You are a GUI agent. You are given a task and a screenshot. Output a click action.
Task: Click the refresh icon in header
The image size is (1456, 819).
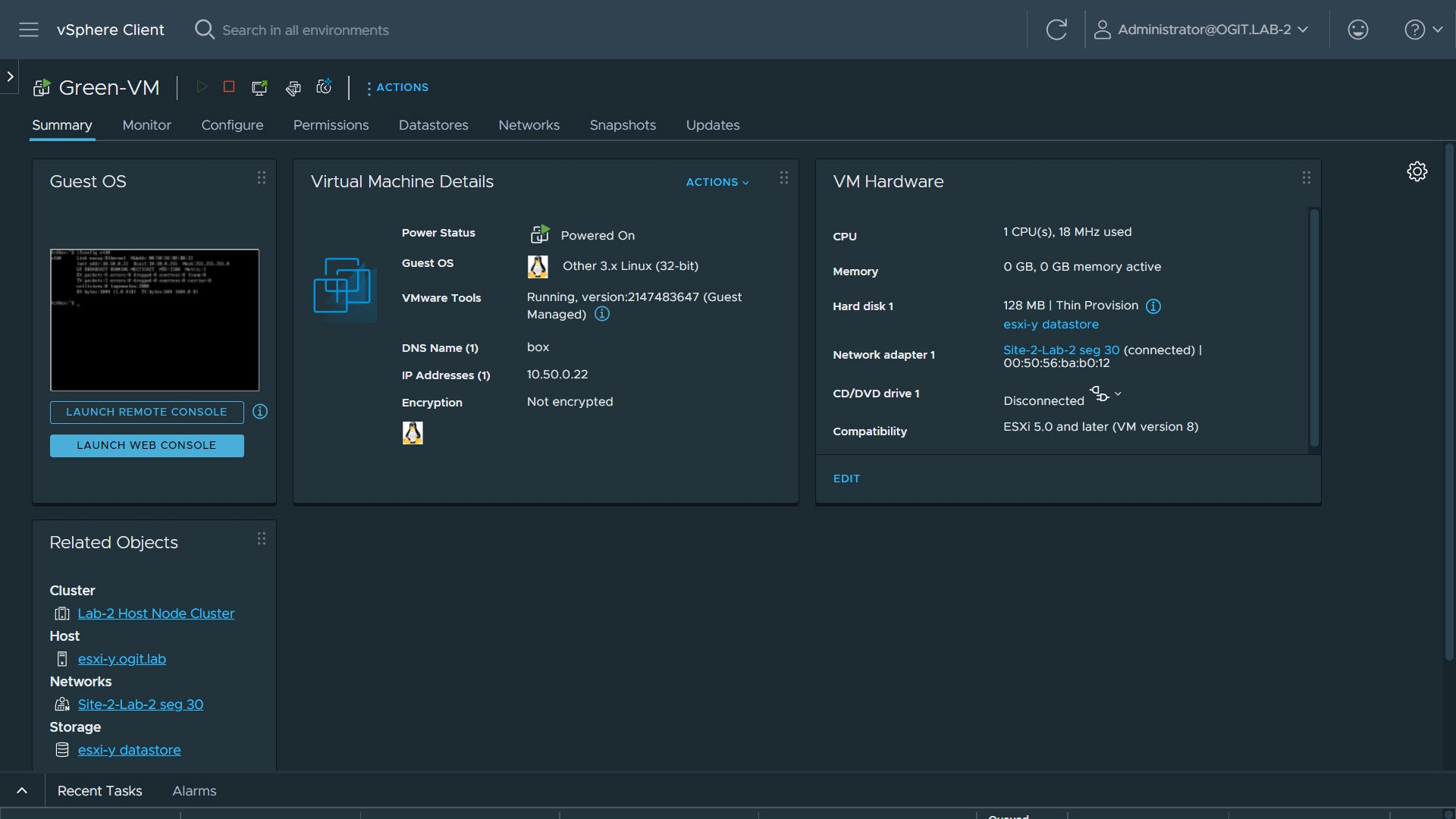tap(1056, 30)
